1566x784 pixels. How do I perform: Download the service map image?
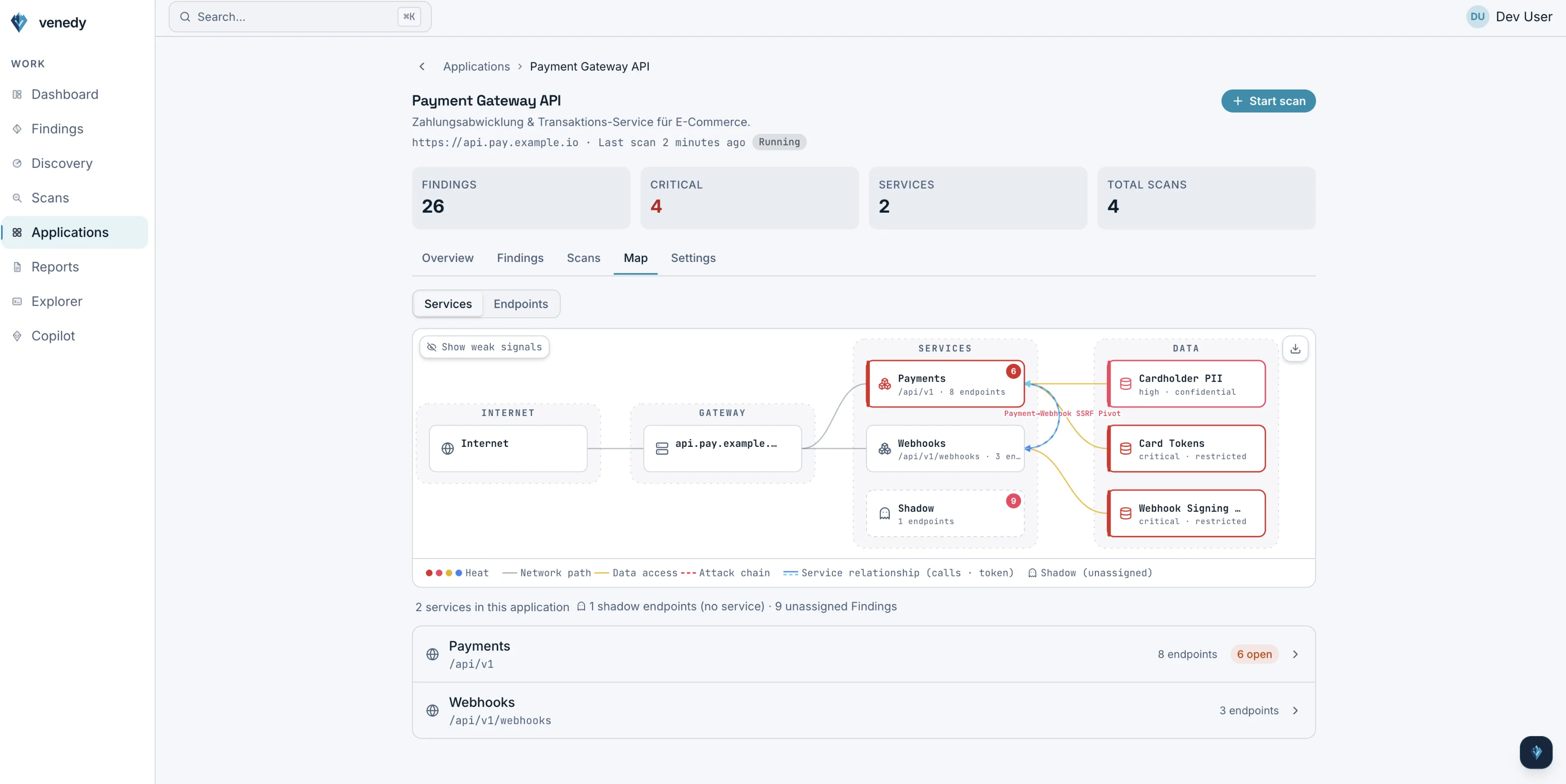point(1295,349)
